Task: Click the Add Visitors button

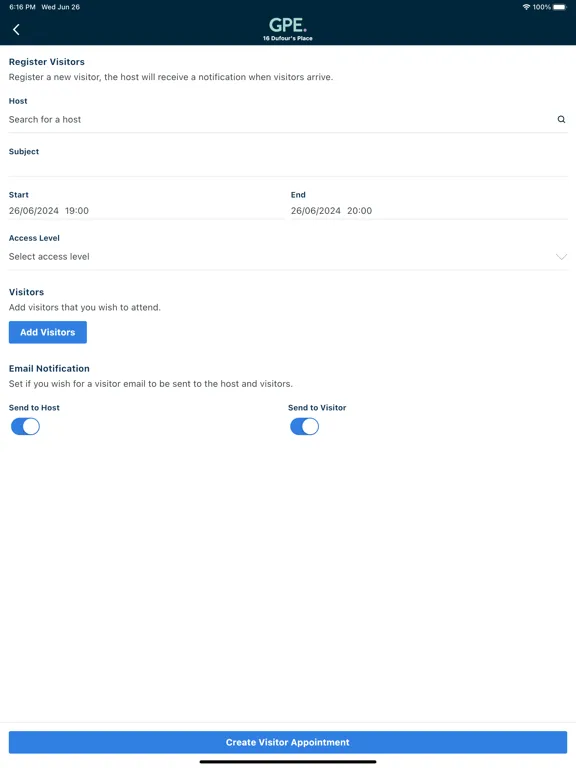Action: [48, 333]
